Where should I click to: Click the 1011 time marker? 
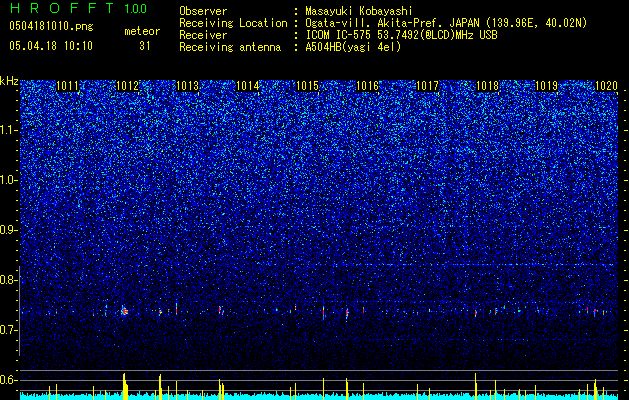click(67, 86)
